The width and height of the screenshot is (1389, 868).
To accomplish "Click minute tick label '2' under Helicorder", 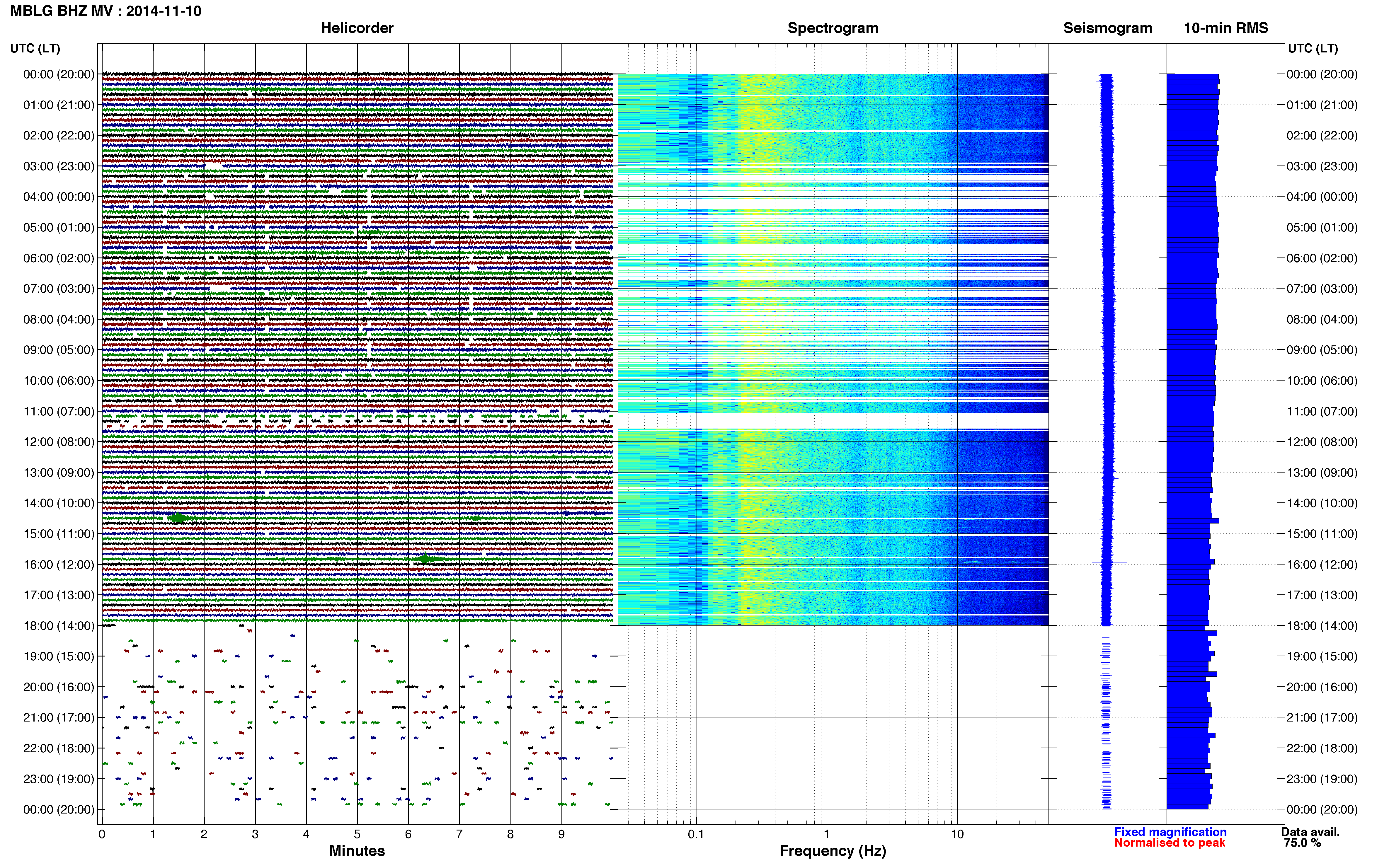I will (x=204, y=834).
